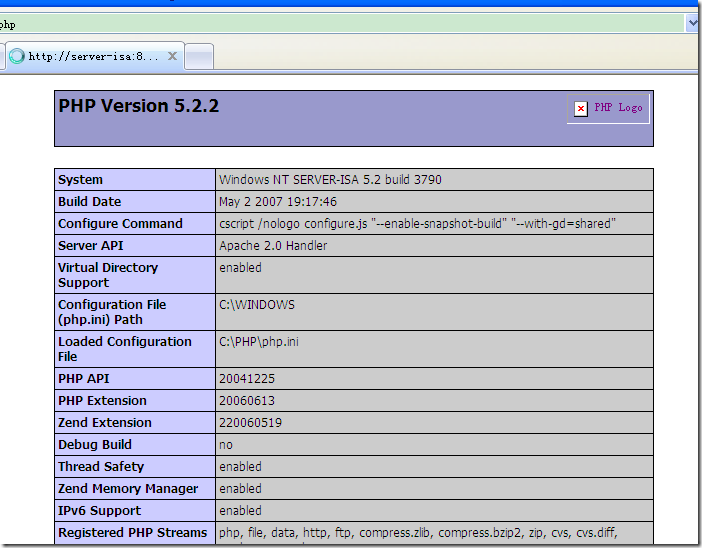702x548 pixels.
Task: Open the address bar dropdown arrow
Action: [692, 23]
